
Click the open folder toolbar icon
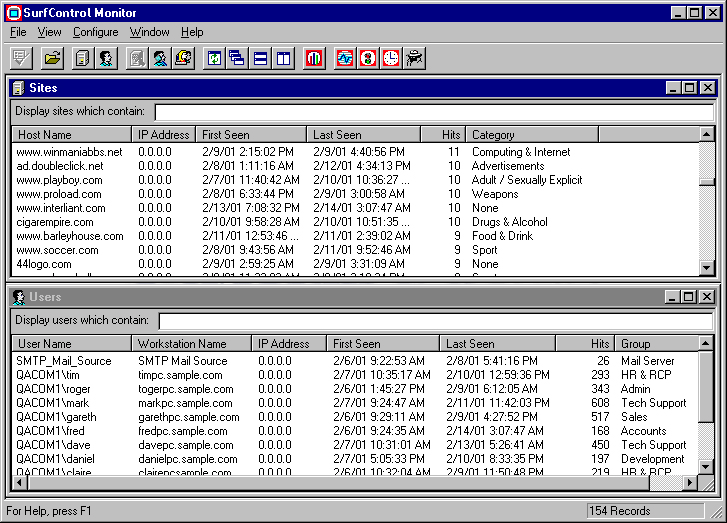click(x=52, y=58)
